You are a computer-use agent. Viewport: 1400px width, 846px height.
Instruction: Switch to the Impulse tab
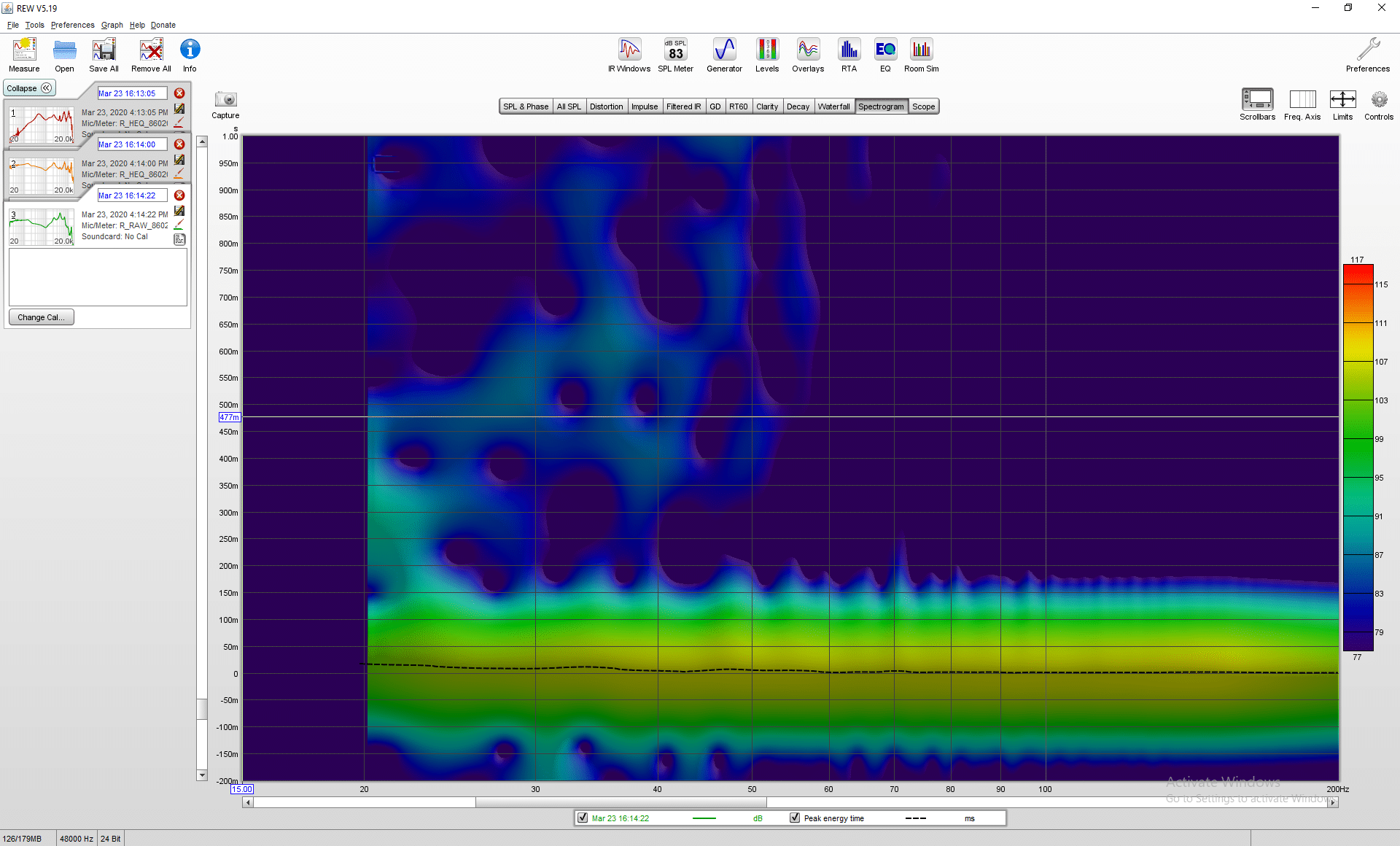(x=645, y=106)
